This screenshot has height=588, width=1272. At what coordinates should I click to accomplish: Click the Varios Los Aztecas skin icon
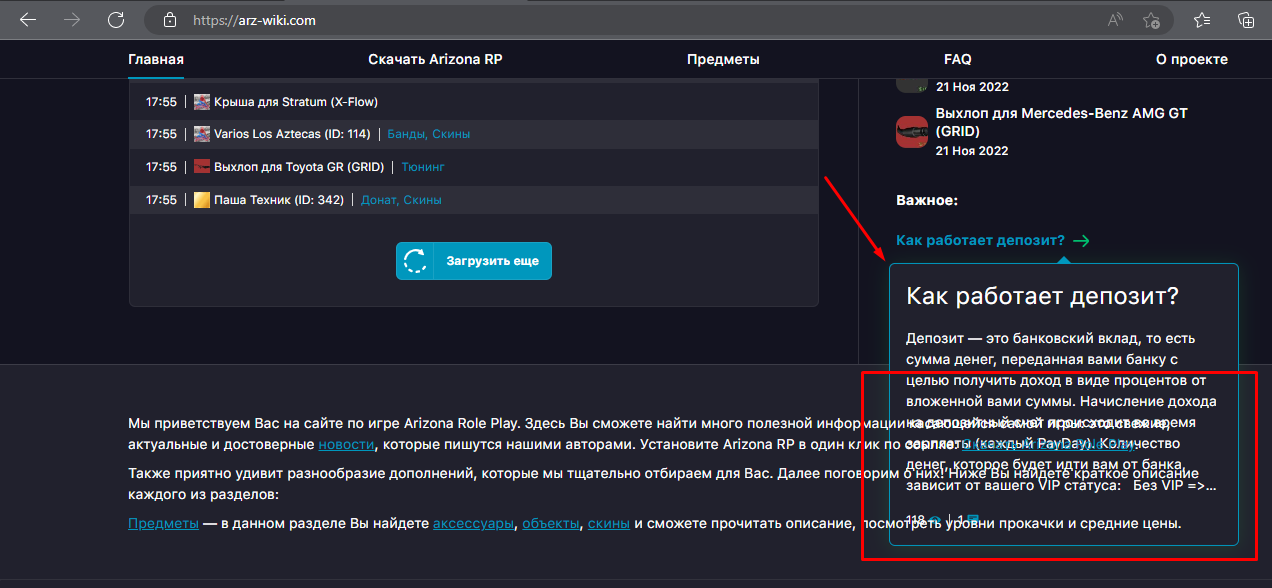[x=202, y=134]
